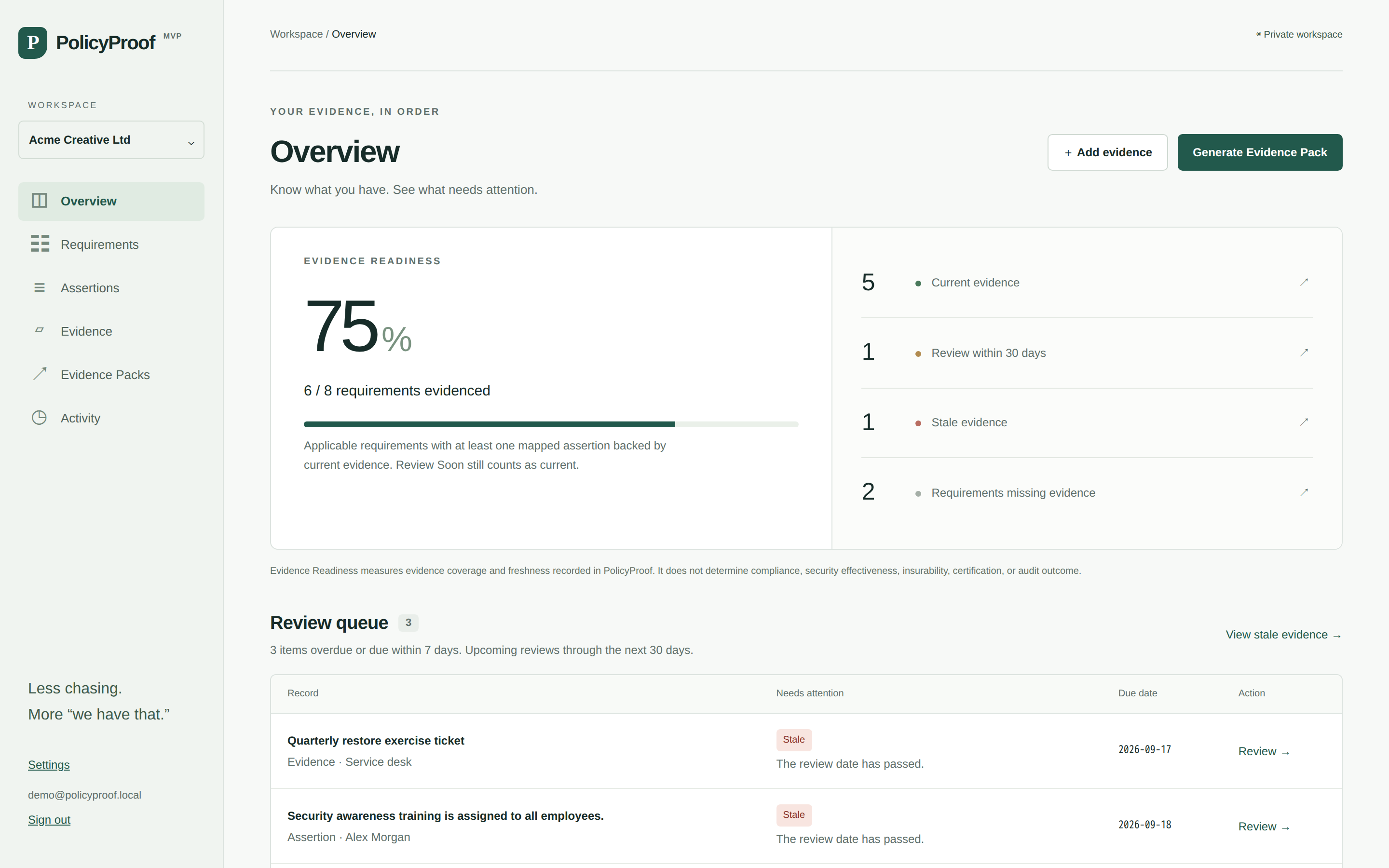Click the Assertion · Alex Morgan subtitle
Image resolution: width=1389 pixels, height=868 pixels.
[x=348, y=838]
